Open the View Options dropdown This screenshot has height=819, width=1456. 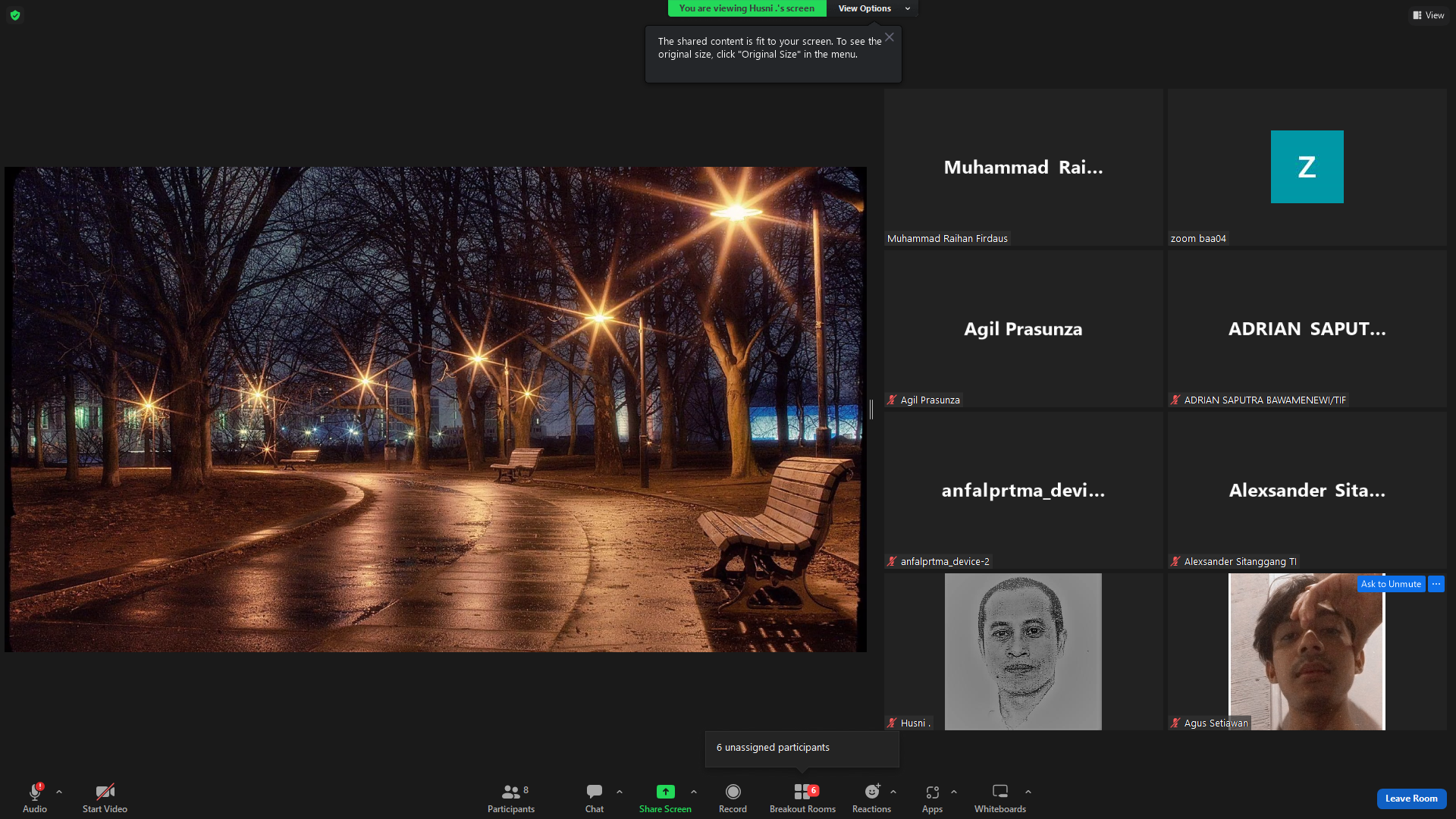click(873, 8)
